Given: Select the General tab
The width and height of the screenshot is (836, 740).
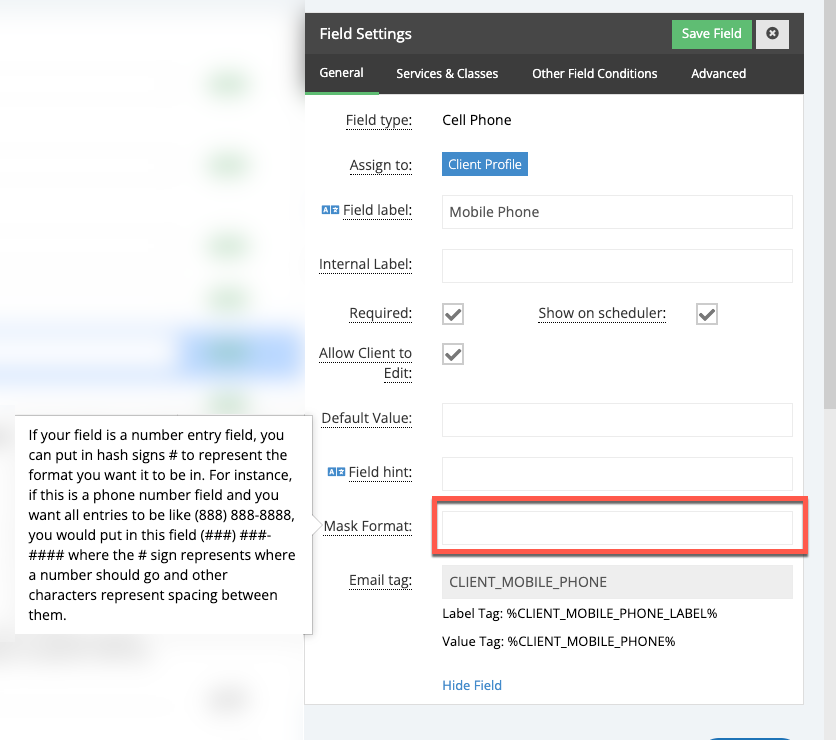Looking at the screenshot, I should click(341, 73).
